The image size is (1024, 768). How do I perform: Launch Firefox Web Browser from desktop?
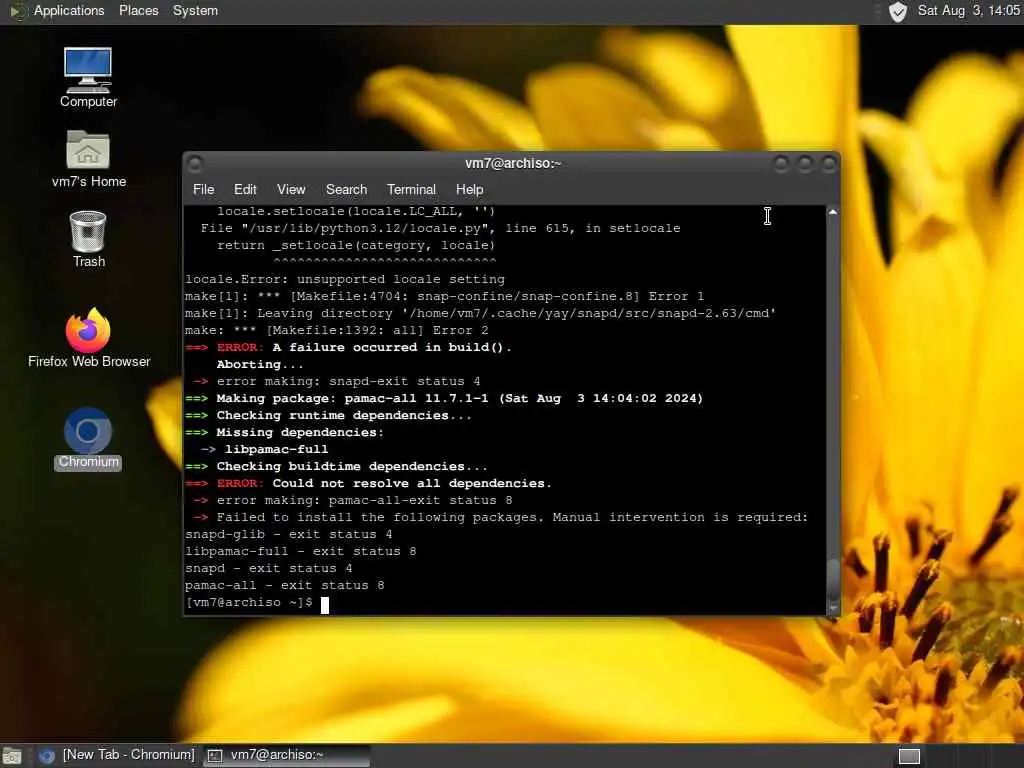click(x=89, y=338)
